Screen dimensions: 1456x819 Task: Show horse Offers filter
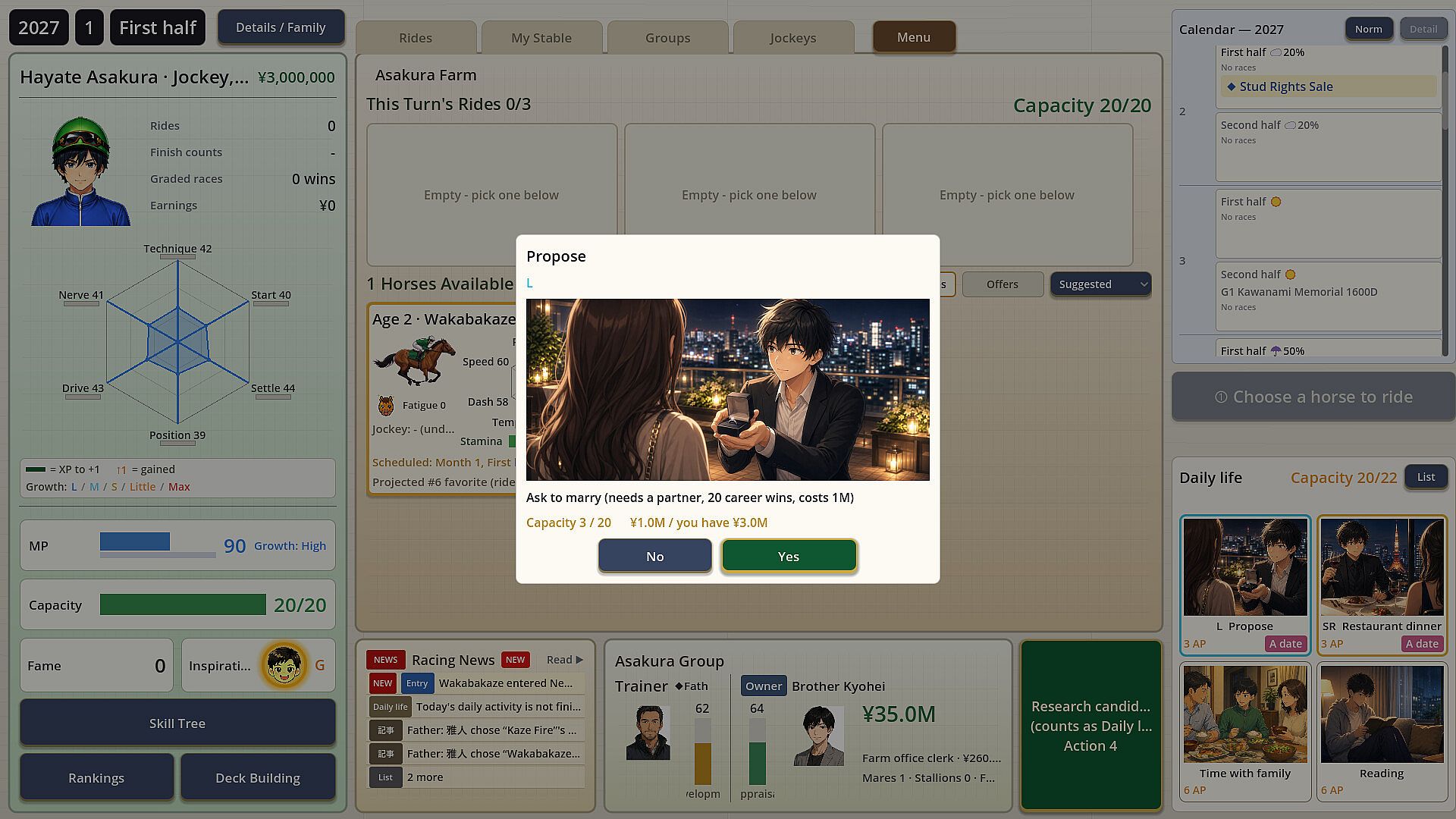1003,284
